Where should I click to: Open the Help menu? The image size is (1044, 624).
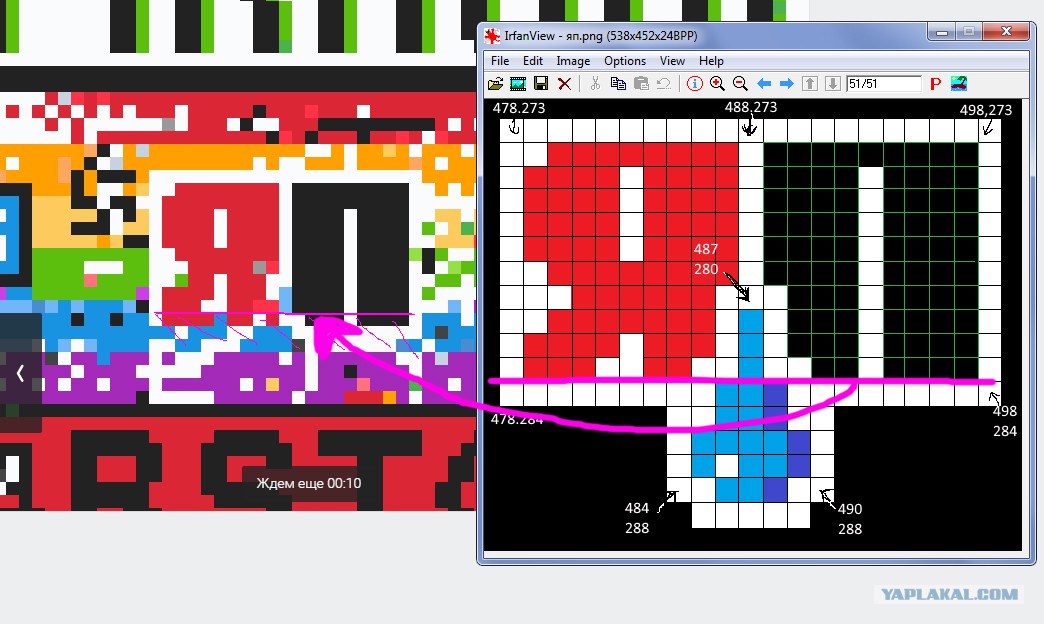tap(711, 61)
